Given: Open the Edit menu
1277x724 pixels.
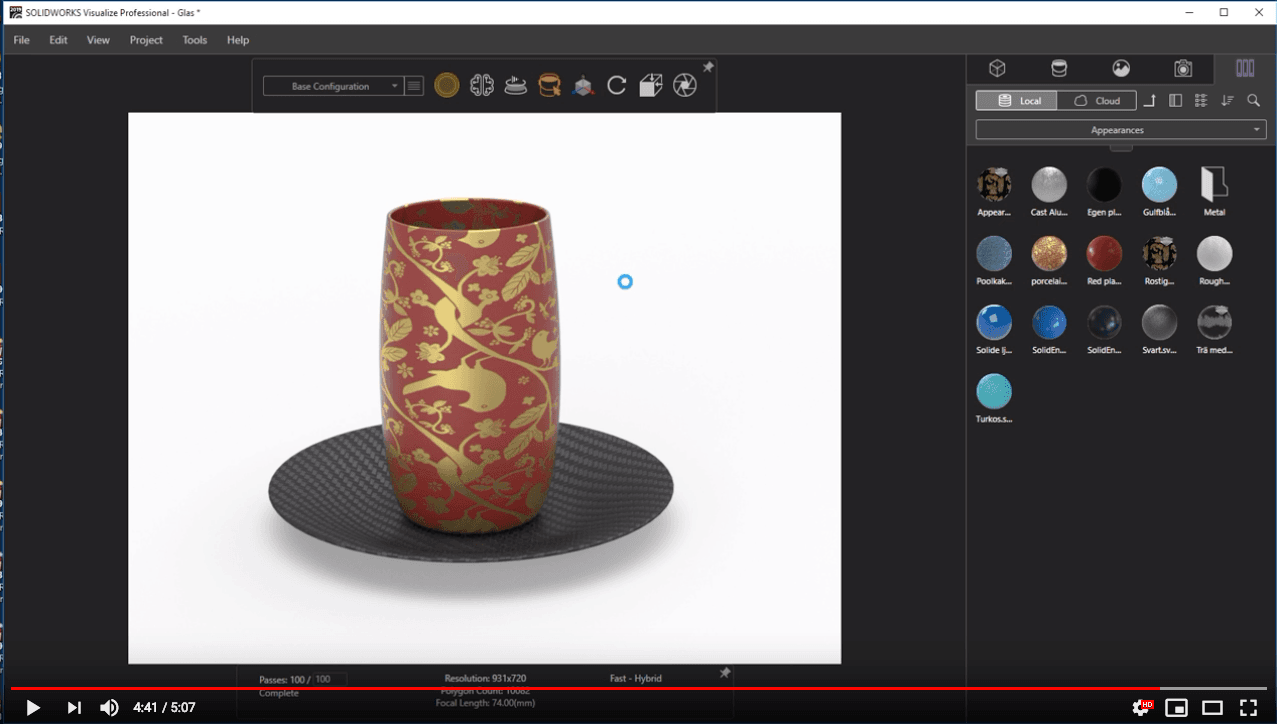Looking at the screenshot, I should coord(59,40).
